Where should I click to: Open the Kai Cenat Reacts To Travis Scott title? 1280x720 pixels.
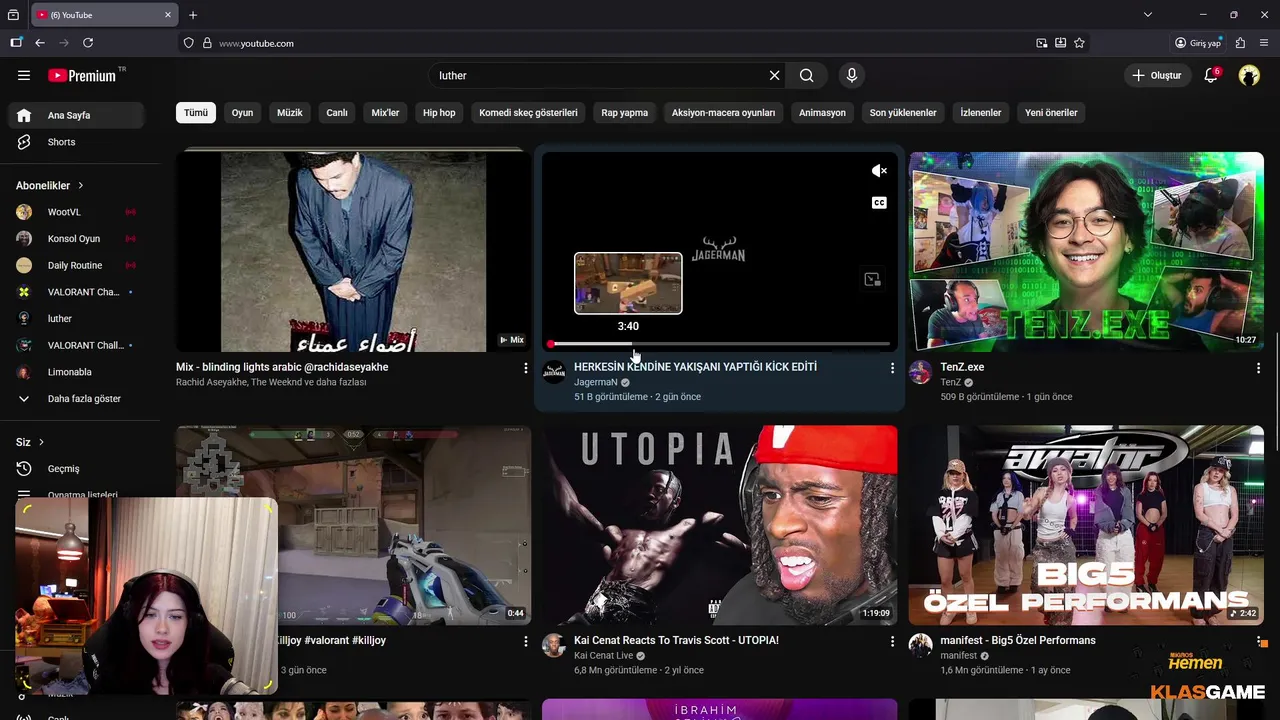tap(676, 640)
